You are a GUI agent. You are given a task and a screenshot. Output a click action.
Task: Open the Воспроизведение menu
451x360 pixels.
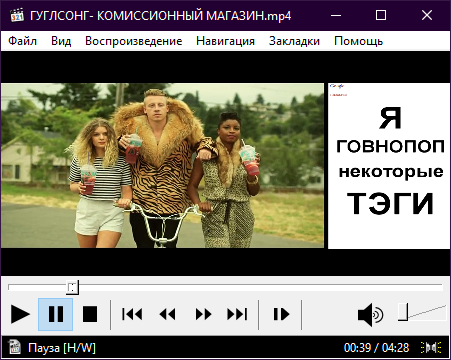coord(134,41)
